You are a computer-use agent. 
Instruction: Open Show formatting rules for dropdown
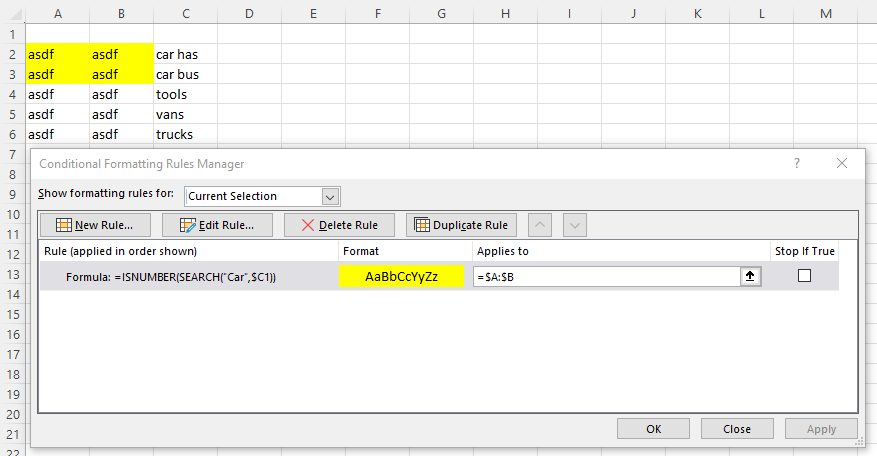330,196
